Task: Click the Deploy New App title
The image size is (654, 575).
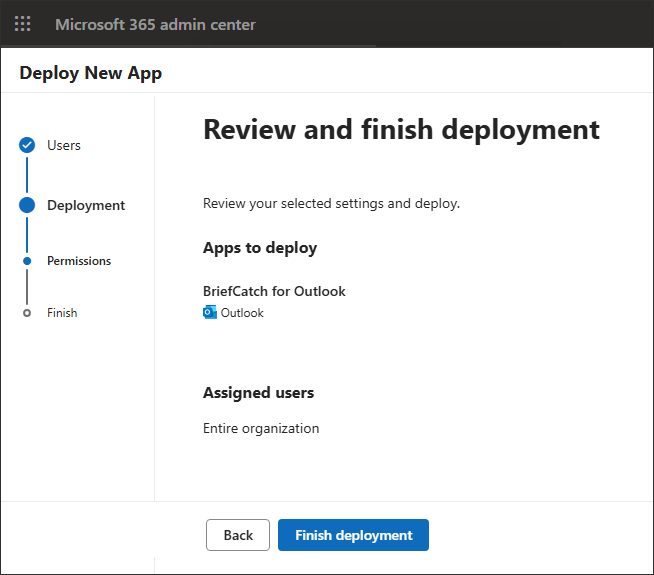Action: [x=91, y=73]
